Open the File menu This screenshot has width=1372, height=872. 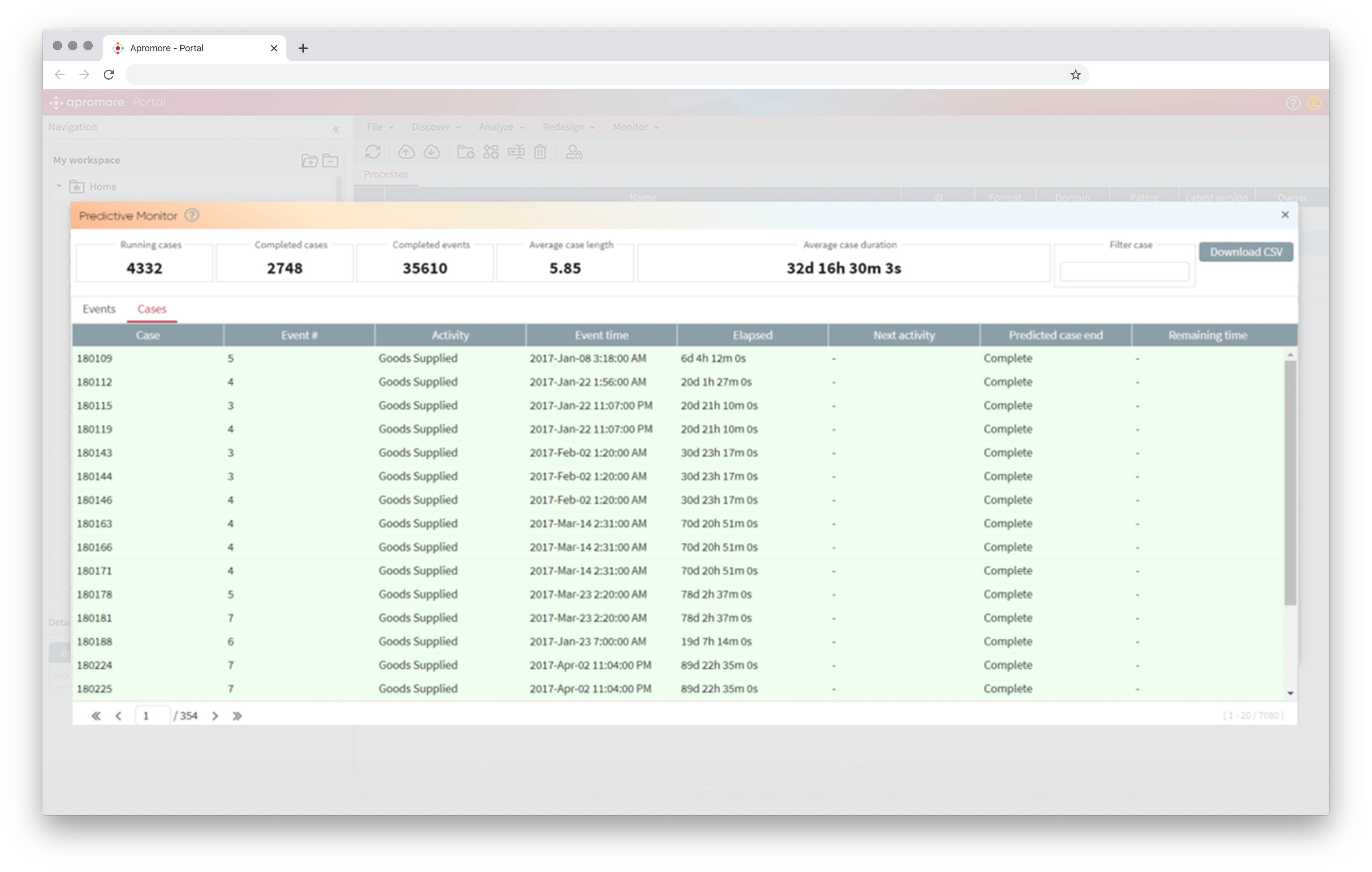[x=379, y=127]
